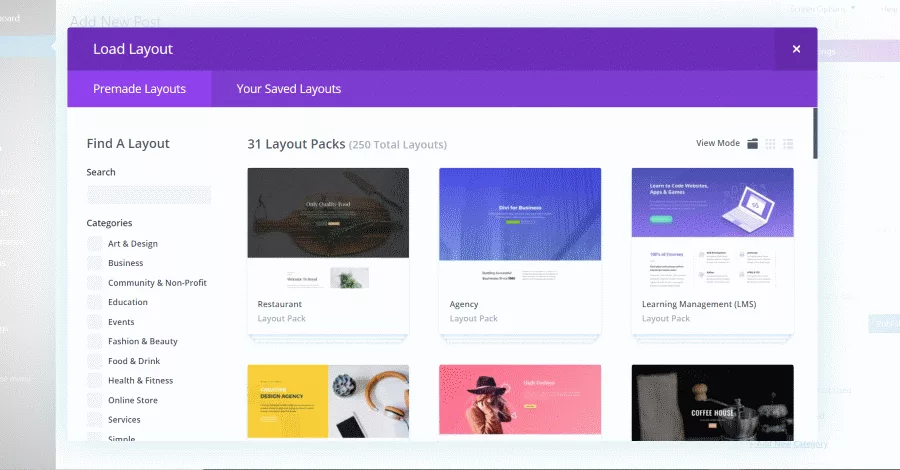Click the modal's vertical scrollbar handle
This screenshot has width=900, height=470.
click(x=815, y=133)
